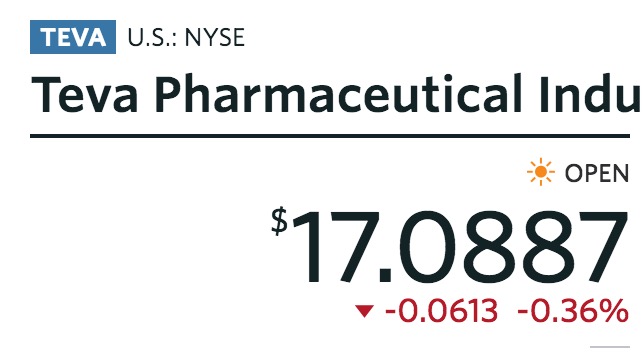Click the word Pharmaceutical in the heading
Image resolution: width=644 pixels, height=361 pixels.
[x=338, y=94]
